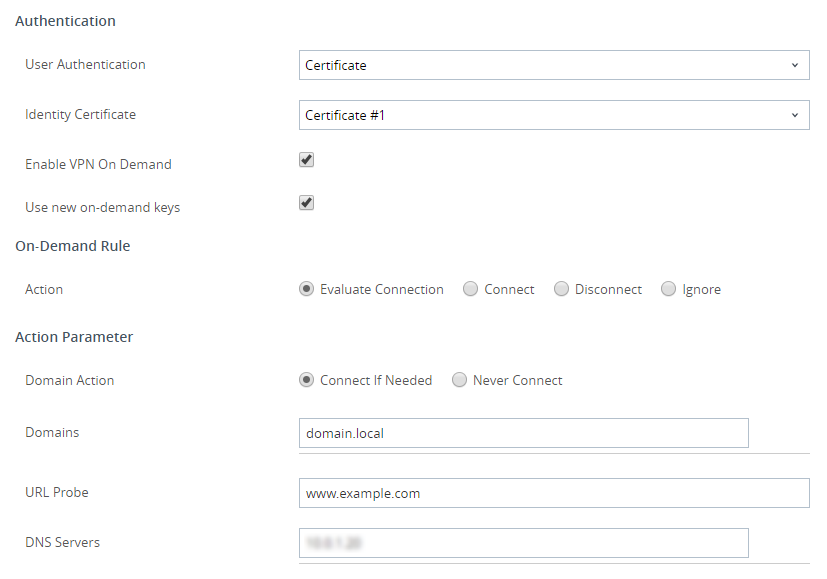827x579 pixels.
Task: Click the Domains field containing domain.local
Action: [523, 433]
